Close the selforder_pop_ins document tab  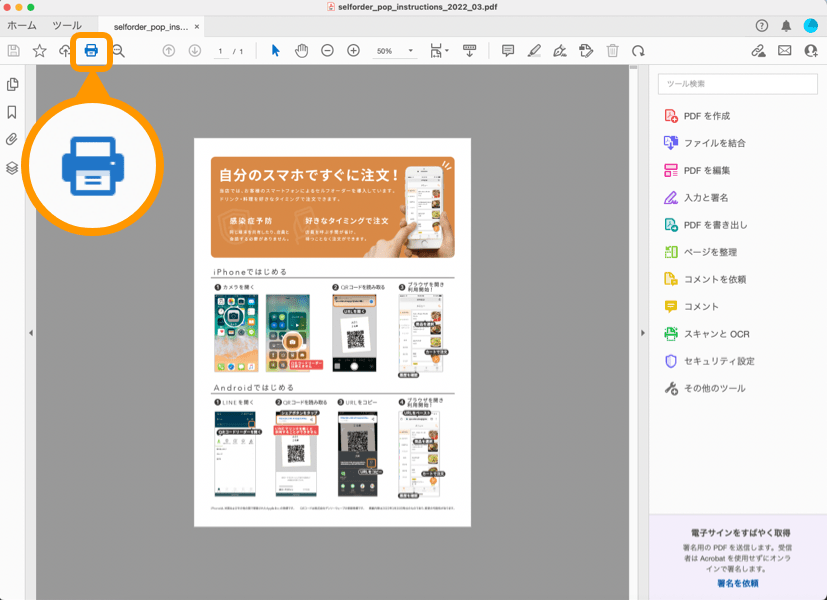point(197,26)
